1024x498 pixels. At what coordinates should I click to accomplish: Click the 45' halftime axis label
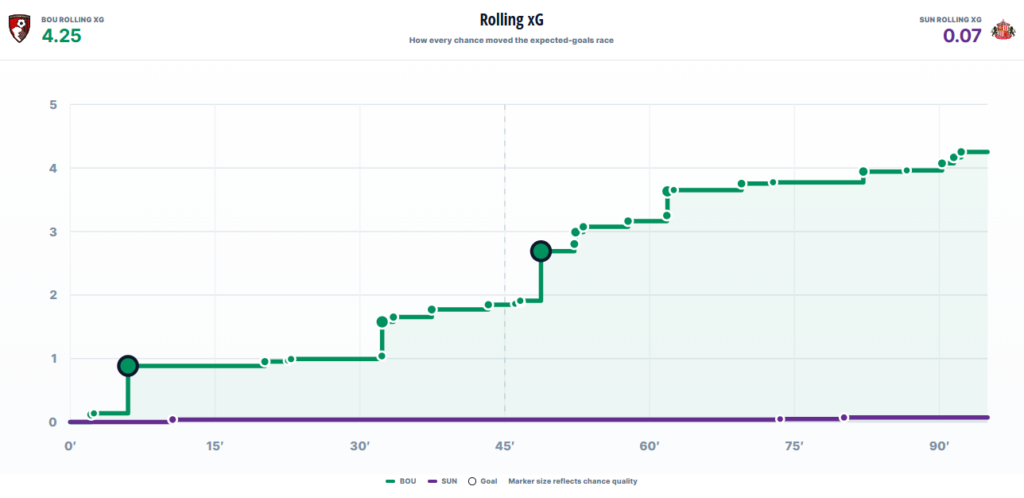pyautogui.click(x=504, y=446)
